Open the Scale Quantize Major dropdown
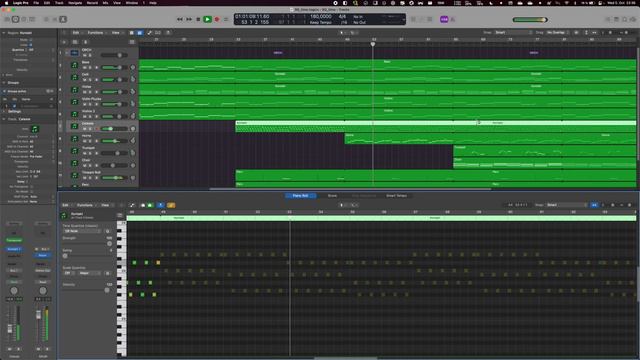 click(89, 273)
